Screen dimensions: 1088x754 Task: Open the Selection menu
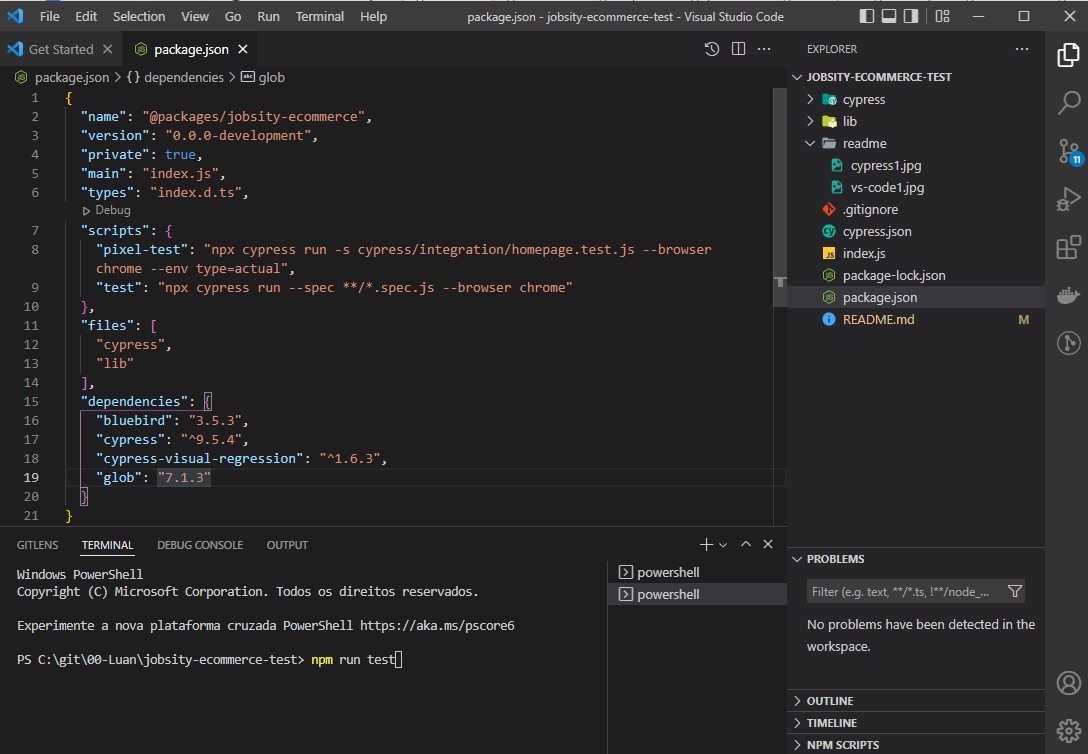pos(139,16)
